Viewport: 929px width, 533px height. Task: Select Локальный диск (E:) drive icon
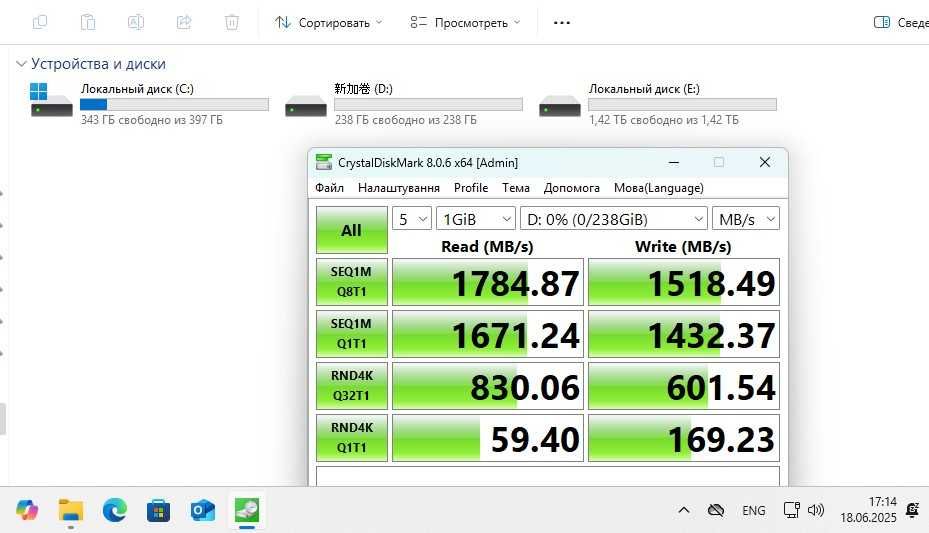coord(560,107)
